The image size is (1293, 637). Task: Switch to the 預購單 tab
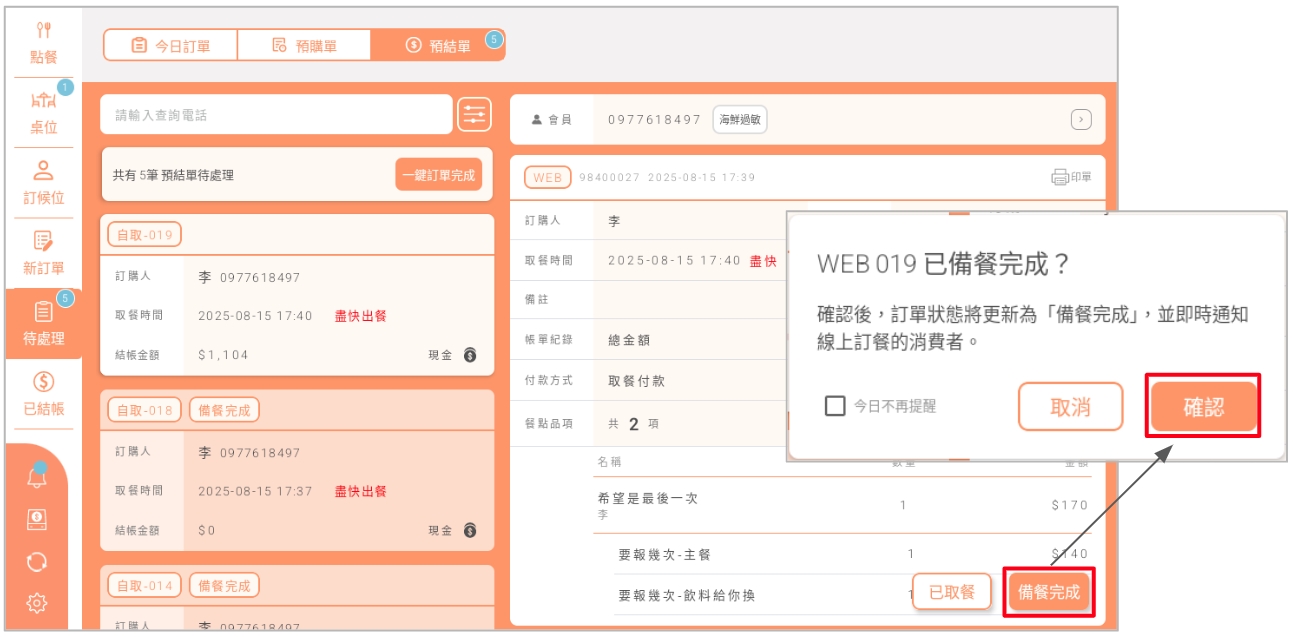[304, 45]
